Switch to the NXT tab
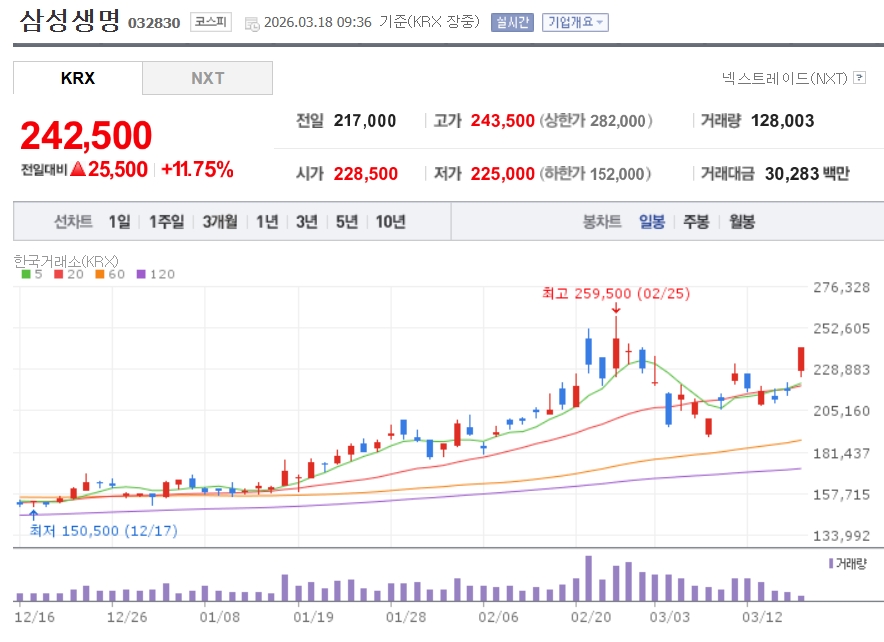The width and height of the screenshot is (884, 642). coord(208,78)
